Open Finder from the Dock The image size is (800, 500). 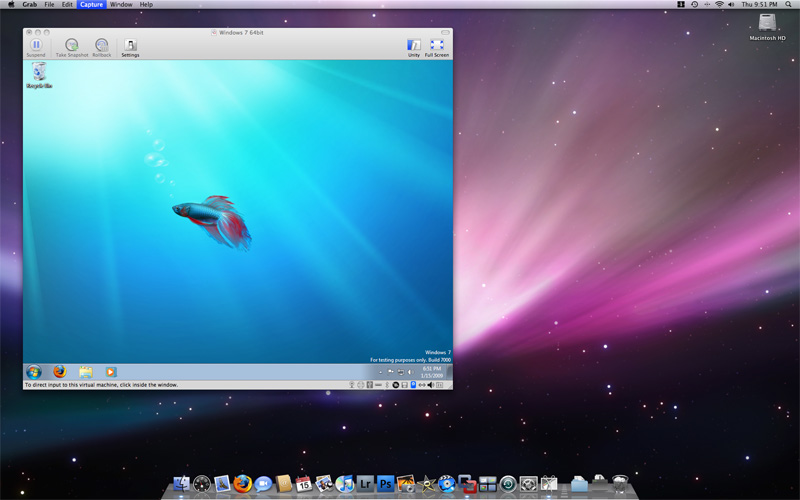[x=182, y=484]
